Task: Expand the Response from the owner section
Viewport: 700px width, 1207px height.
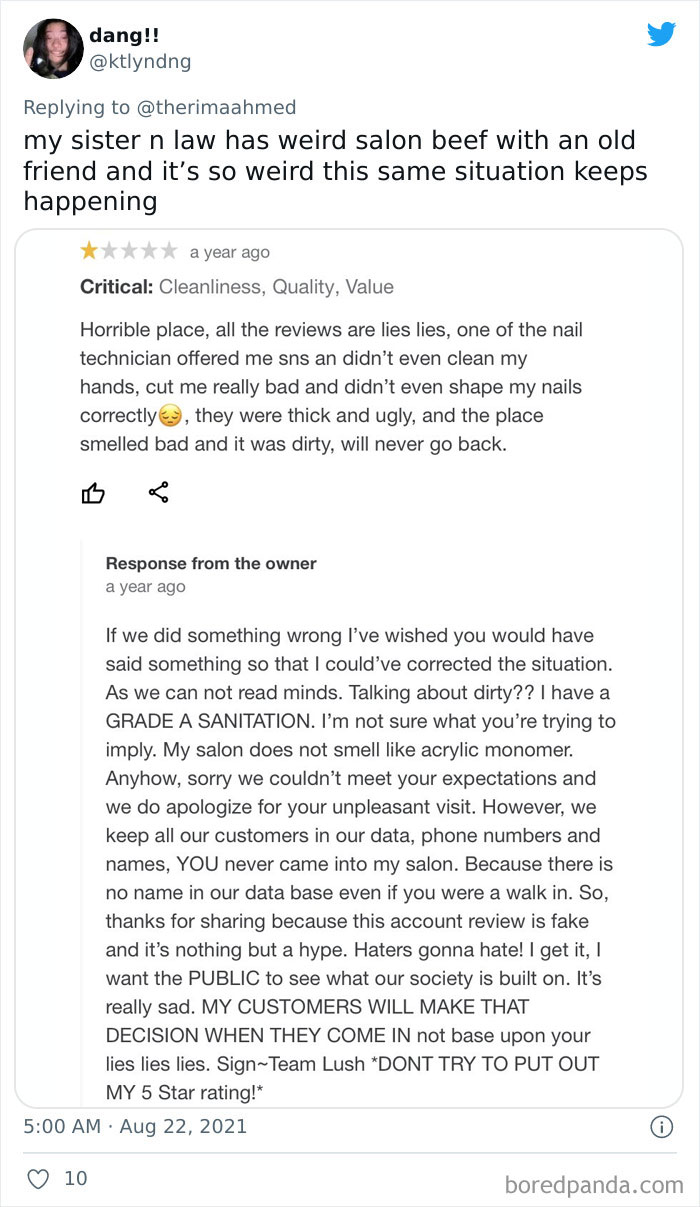Action: click(x=211, y=563)
